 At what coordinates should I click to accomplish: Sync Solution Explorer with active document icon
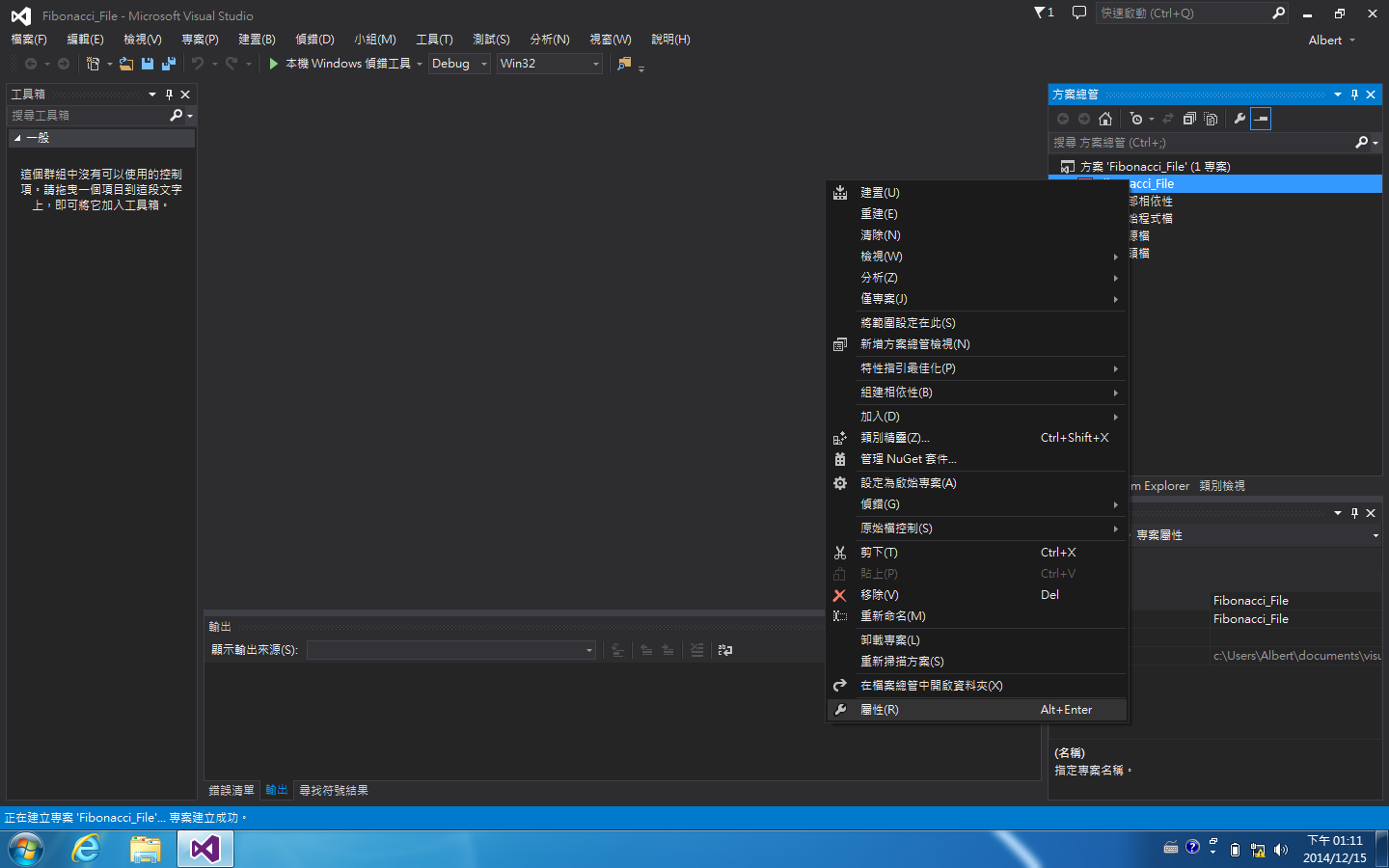pos(1169,118)
